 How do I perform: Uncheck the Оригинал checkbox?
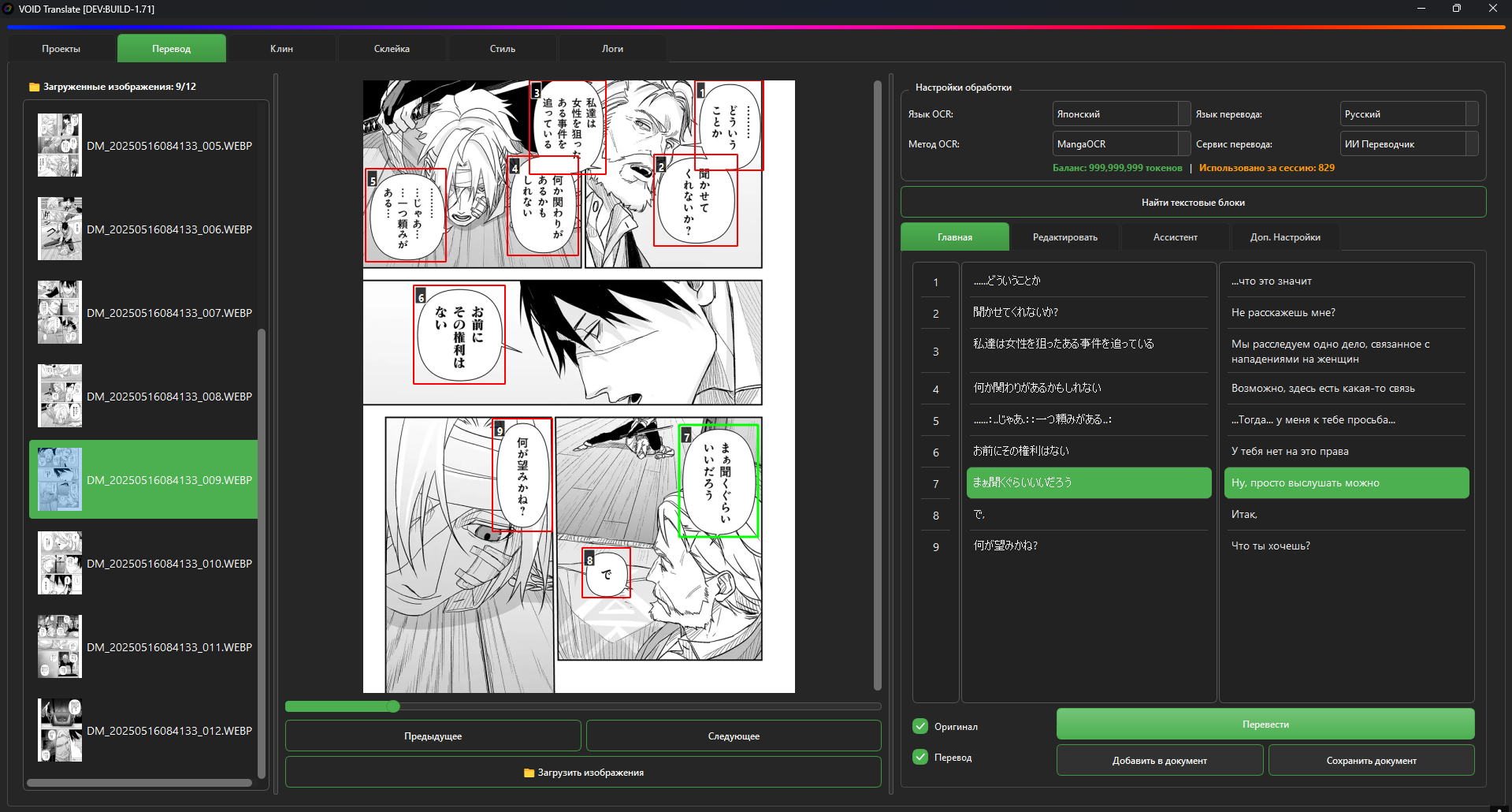920,726
